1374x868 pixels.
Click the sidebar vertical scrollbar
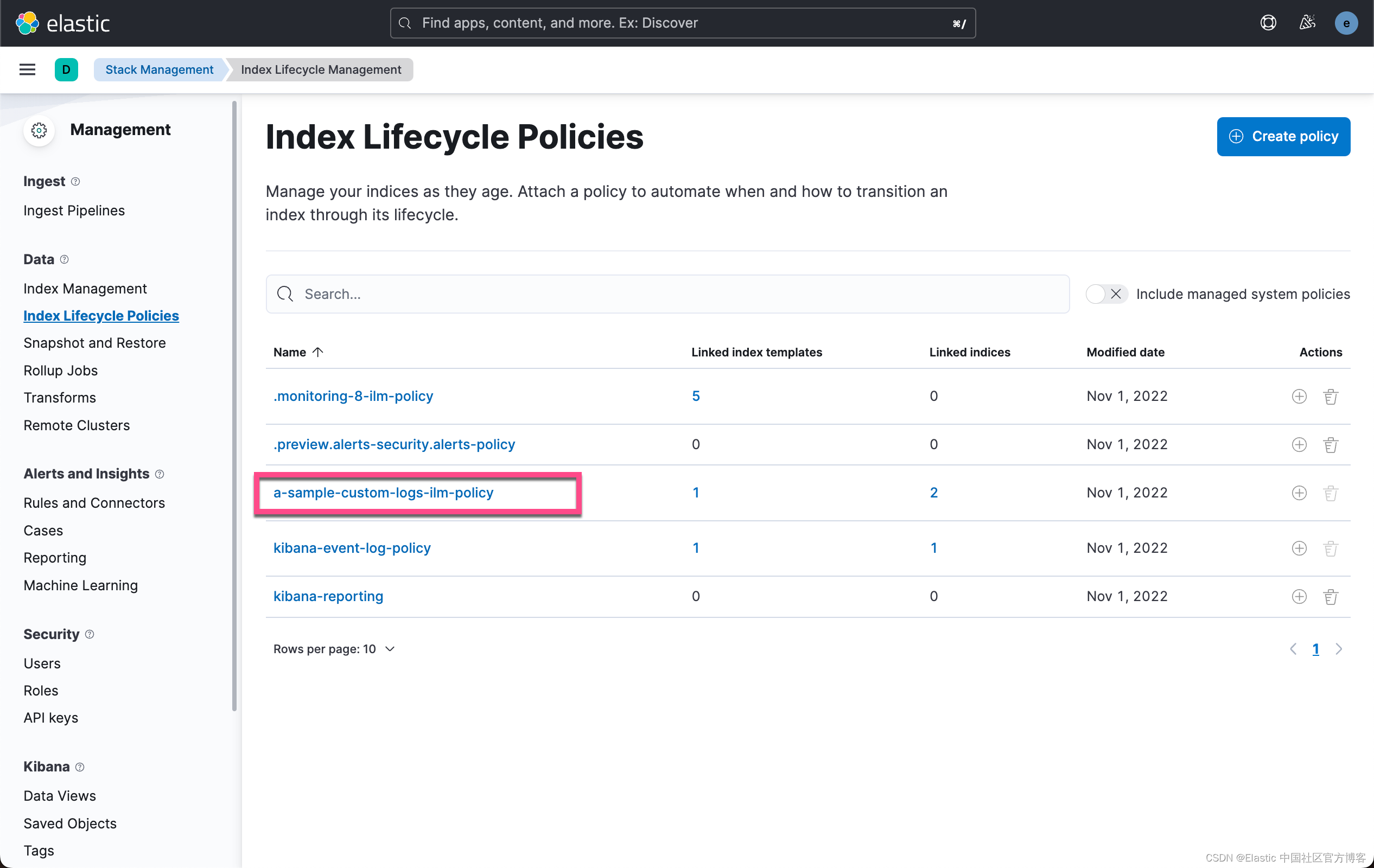pyautogui.click(x=234, y=405)
